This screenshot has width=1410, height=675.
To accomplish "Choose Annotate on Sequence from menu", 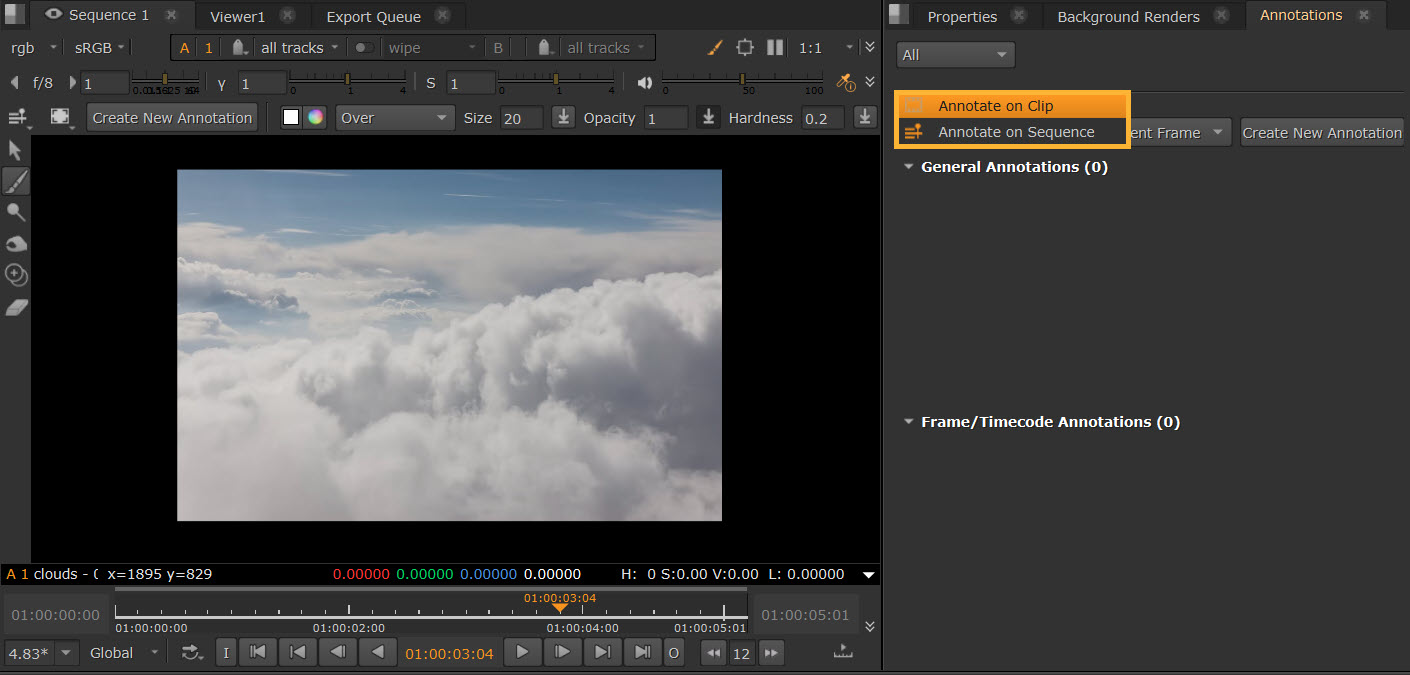I will [1016, 132].
